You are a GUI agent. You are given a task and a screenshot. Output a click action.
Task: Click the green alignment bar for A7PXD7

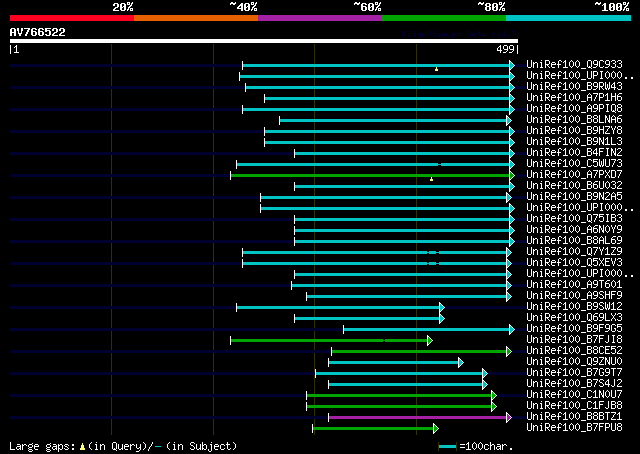(370, 176)
